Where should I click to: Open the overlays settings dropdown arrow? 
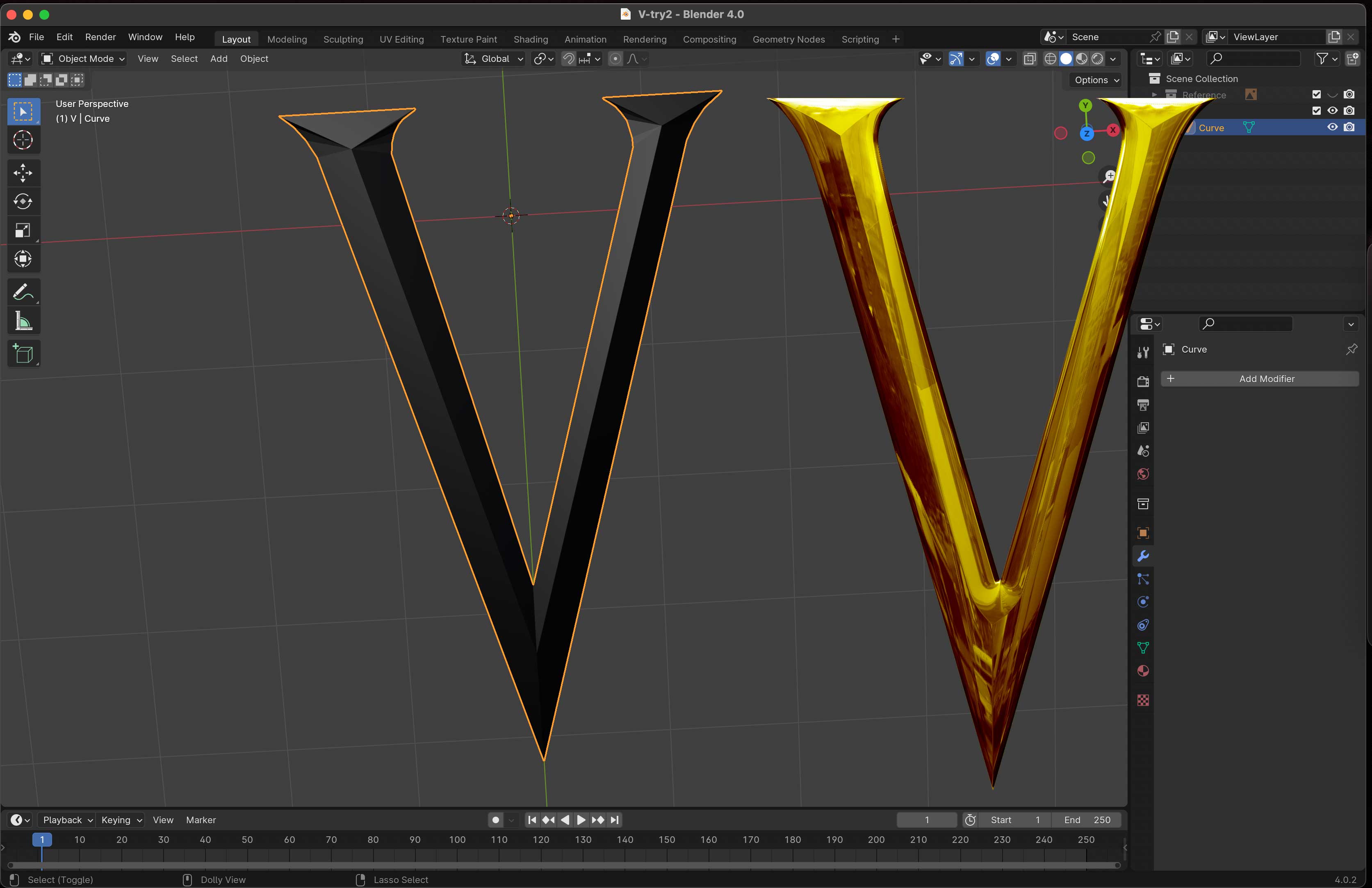[1009, 59]
